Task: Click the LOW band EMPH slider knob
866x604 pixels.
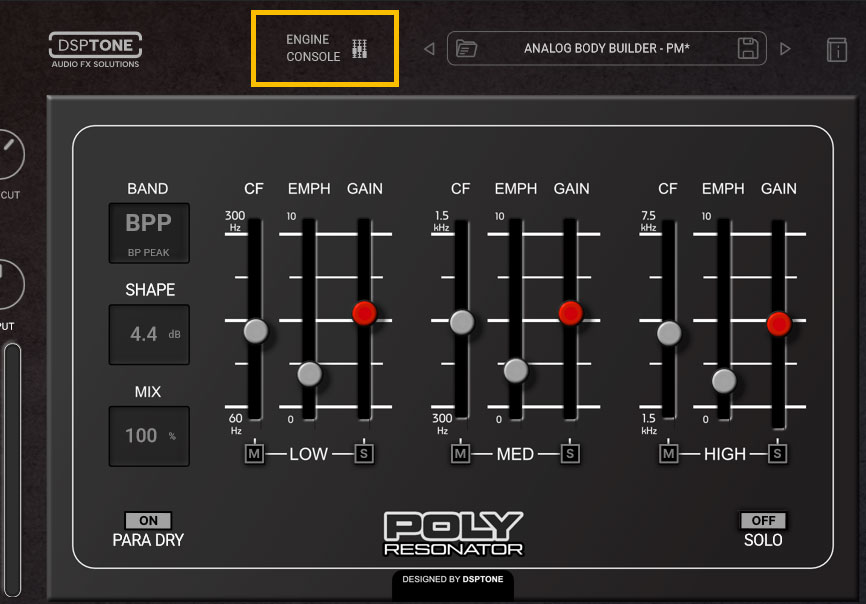Action: [309, 374]
